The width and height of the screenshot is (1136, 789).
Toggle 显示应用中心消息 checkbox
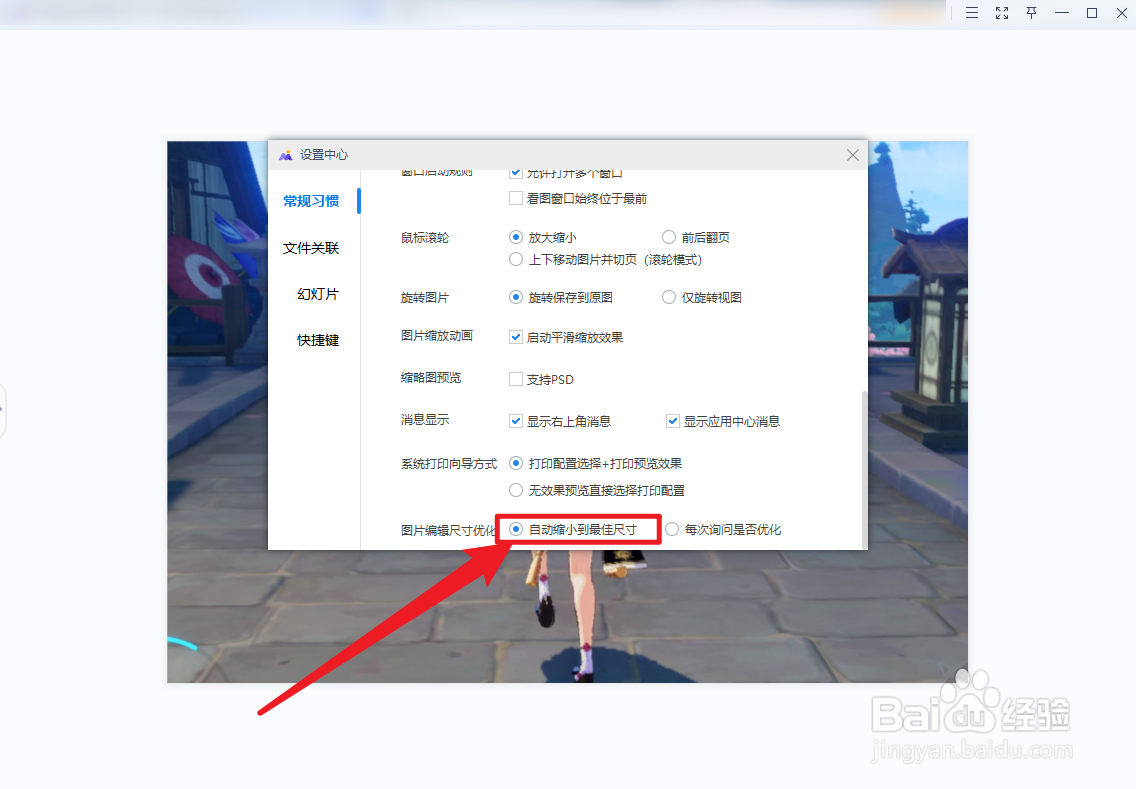[673, 421]
